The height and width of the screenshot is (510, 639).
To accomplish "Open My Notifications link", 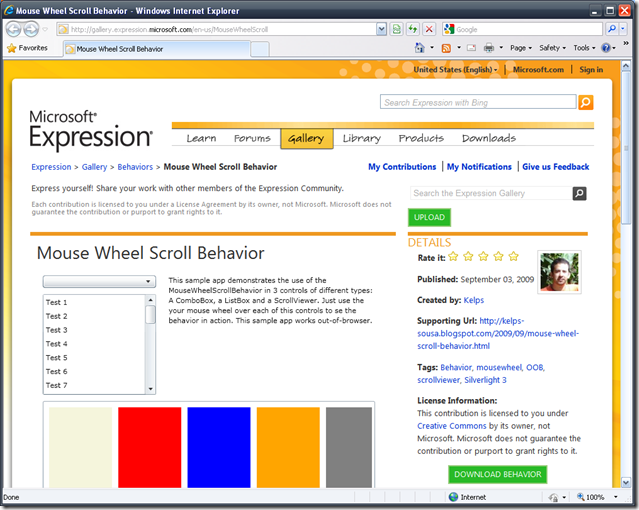I will tap(479, 167).
